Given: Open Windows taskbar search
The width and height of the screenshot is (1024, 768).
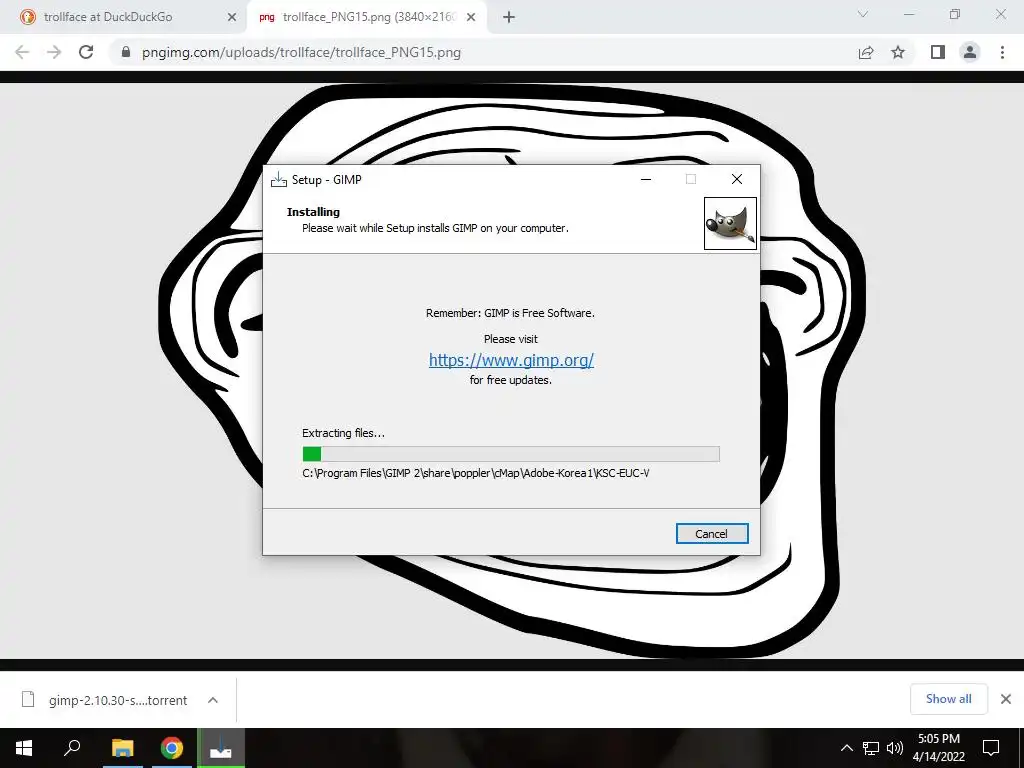Looking at the screenshot, I should point(72,748).
